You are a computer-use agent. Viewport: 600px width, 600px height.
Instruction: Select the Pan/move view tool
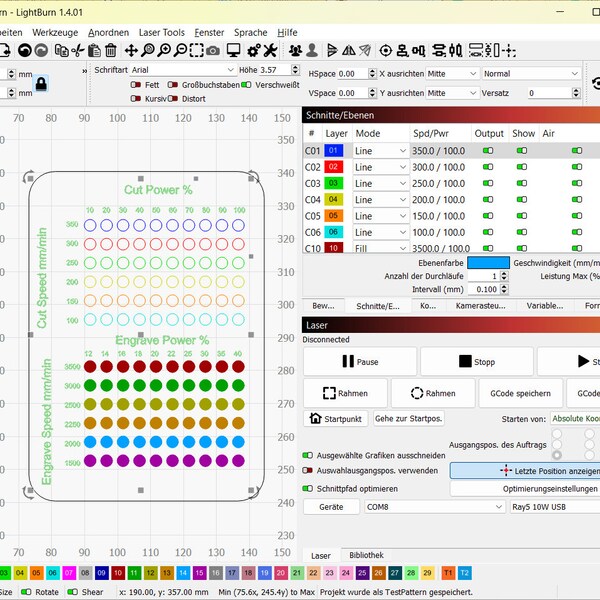pyautogui.click(x=131, y=50)
